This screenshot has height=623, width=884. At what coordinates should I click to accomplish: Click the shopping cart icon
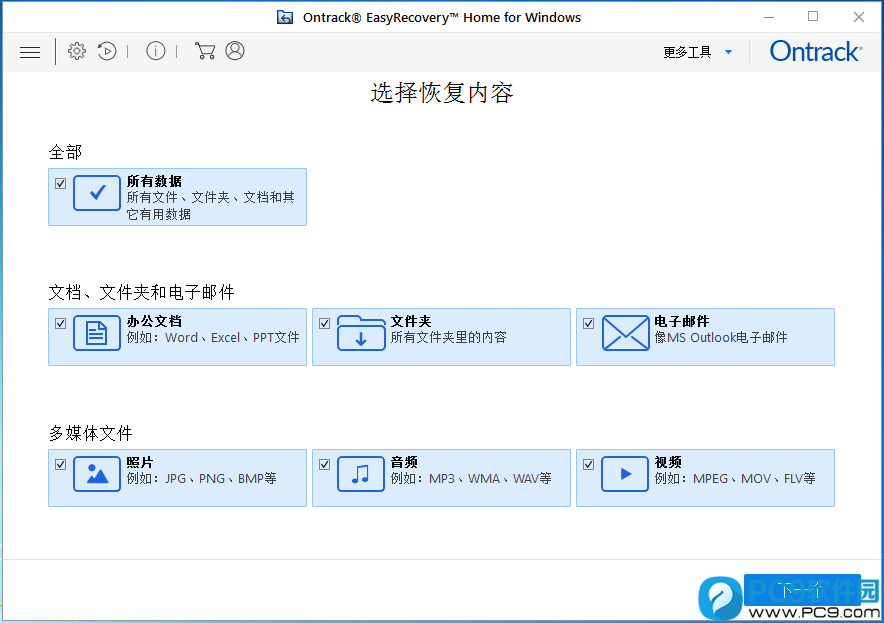[x=205, y=51]
